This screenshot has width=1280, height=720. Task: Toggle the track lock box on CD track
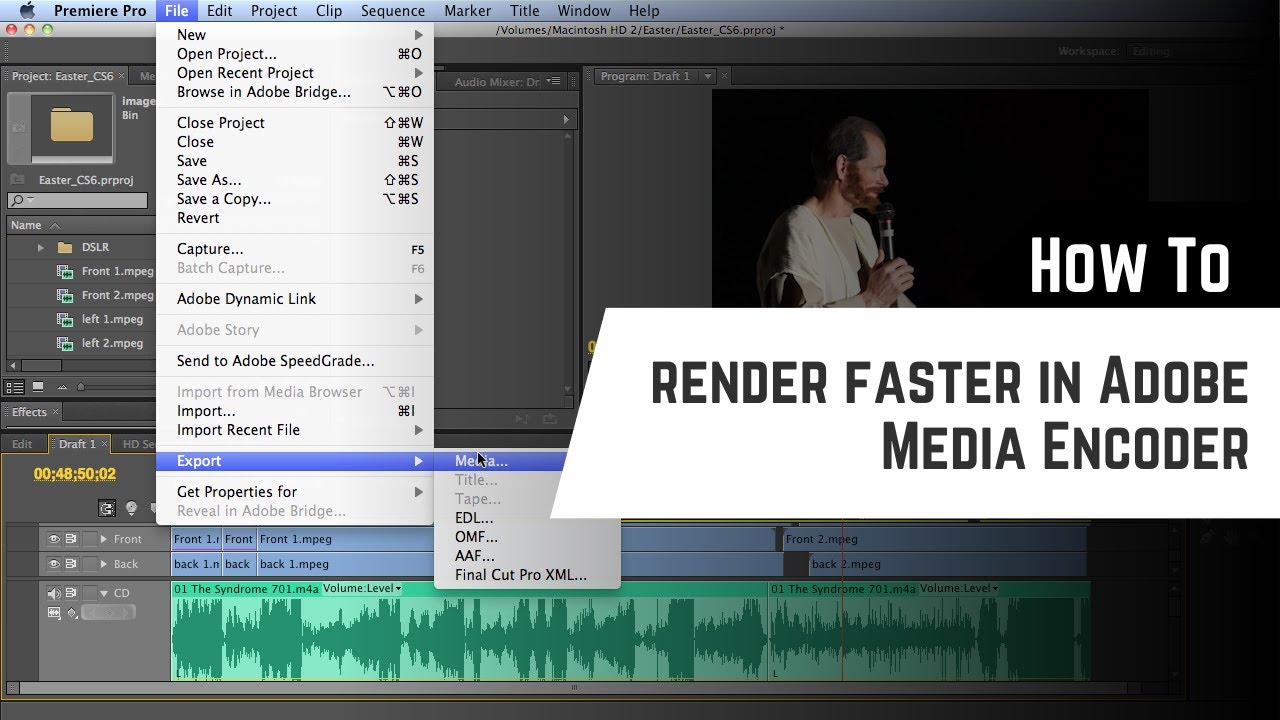89,593
